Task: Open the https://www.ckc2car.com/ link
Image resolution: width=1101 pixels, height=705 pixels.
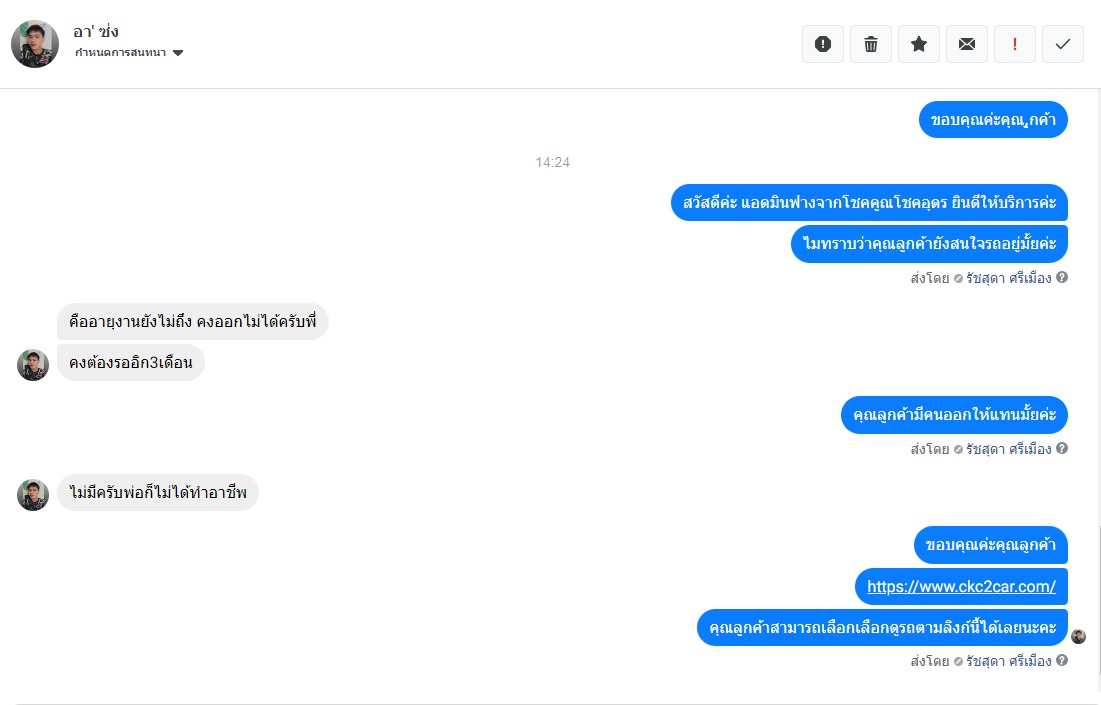Action: click(961, 586)
